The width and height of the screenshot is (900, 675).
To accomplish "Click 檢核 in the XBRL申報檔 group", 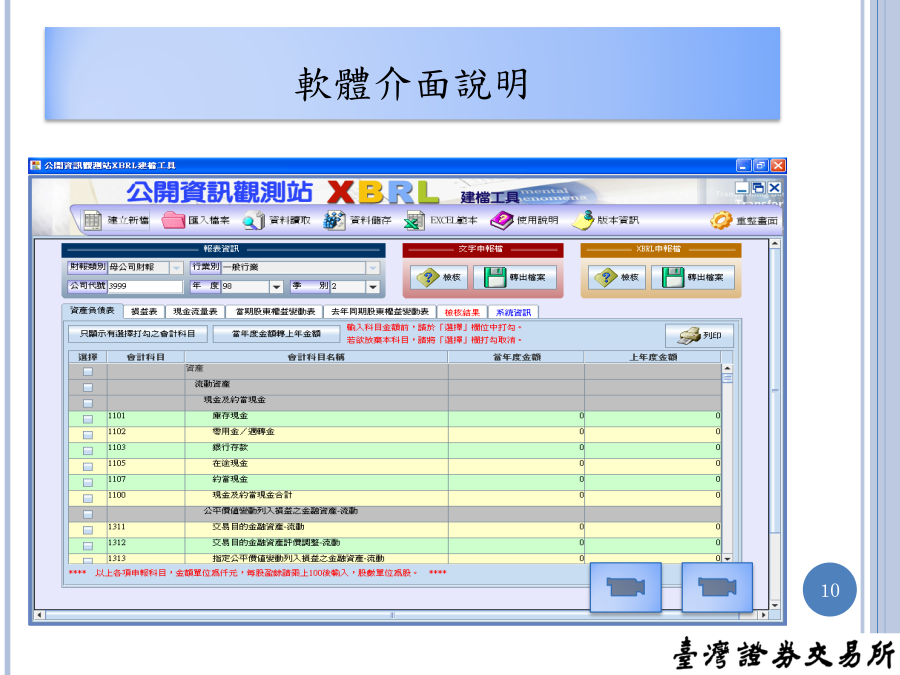I will pos(617,277).
